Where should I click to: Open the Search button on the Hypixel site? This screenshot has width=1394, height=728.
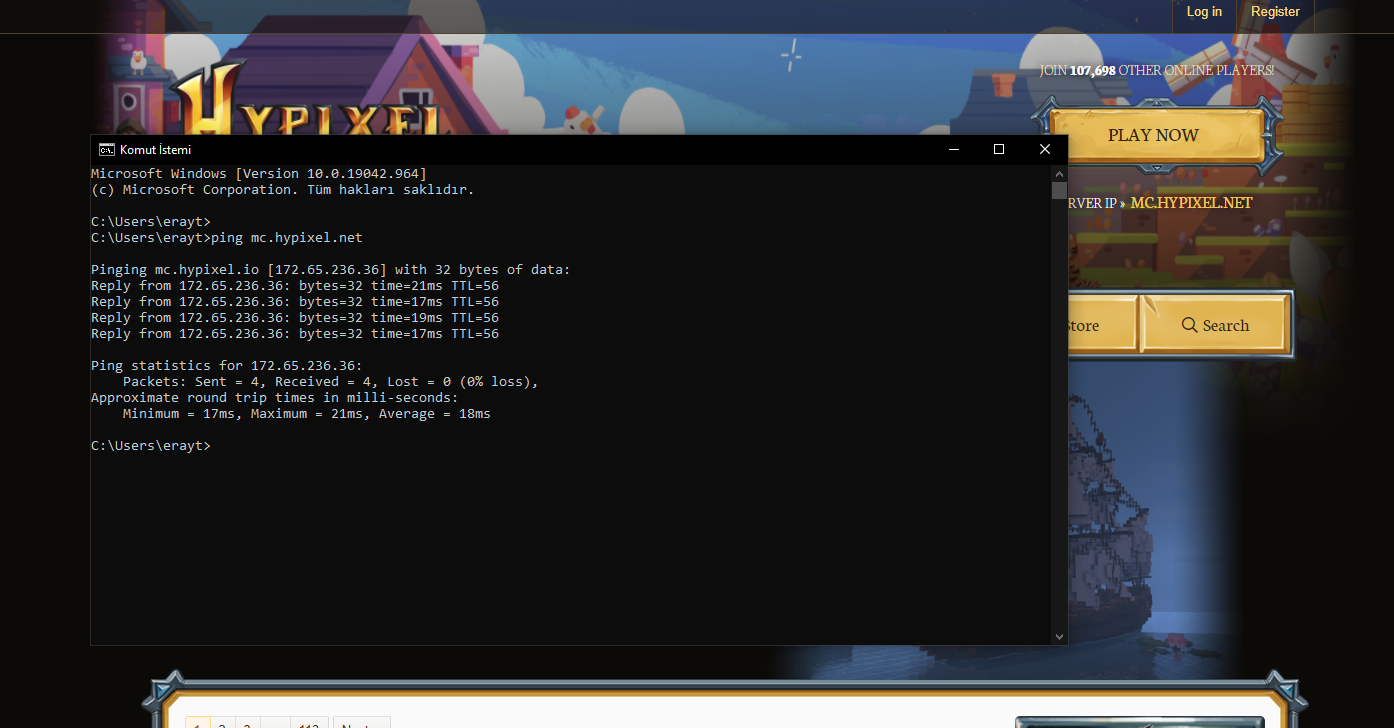[1215, 325]
